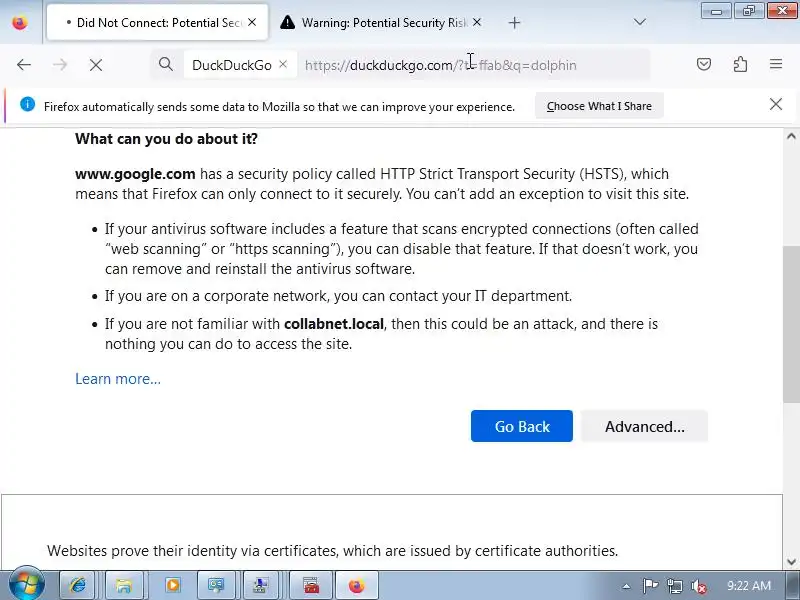
Task: Go back one page using back arrow
Action: 24,65
